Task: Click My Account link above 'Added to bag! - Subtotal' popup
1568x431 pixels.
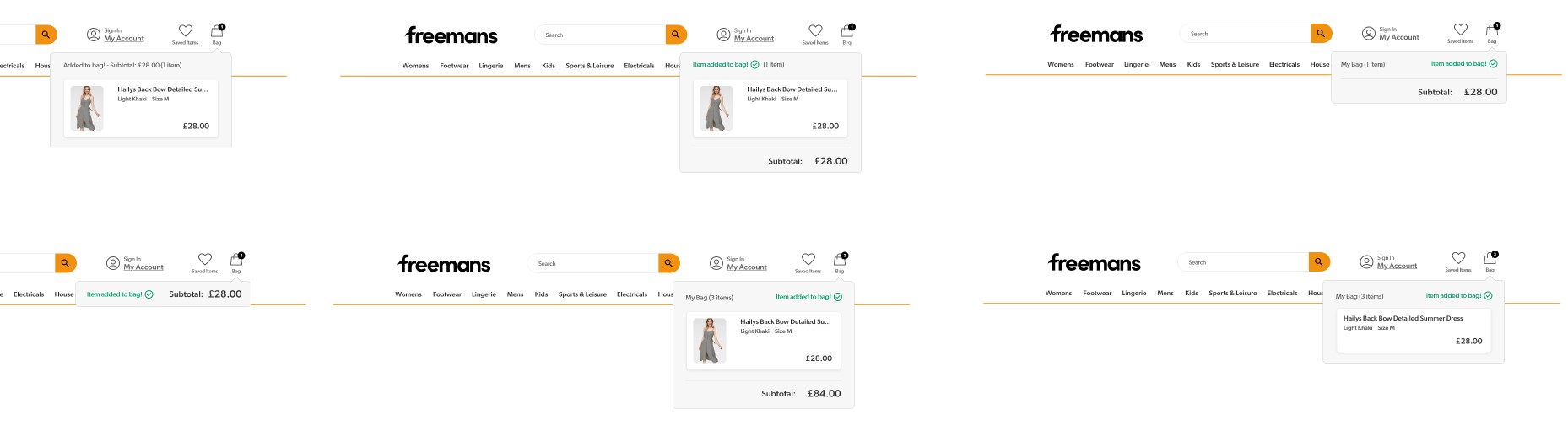Action: tap(124, 39)
